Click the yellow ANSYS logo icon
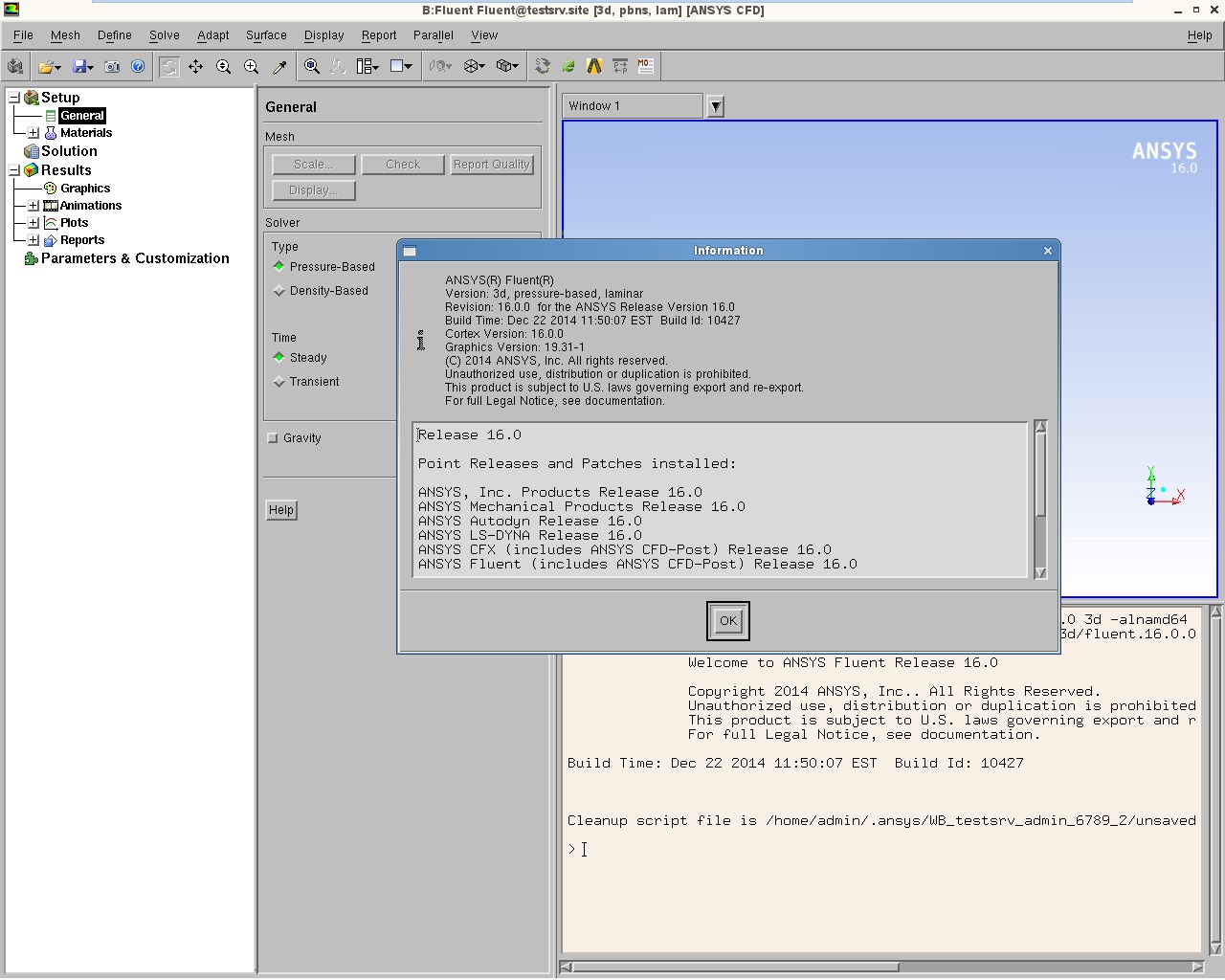This screenshot has height=980, width=1225. pyautogui.click(x=594, y=67)
